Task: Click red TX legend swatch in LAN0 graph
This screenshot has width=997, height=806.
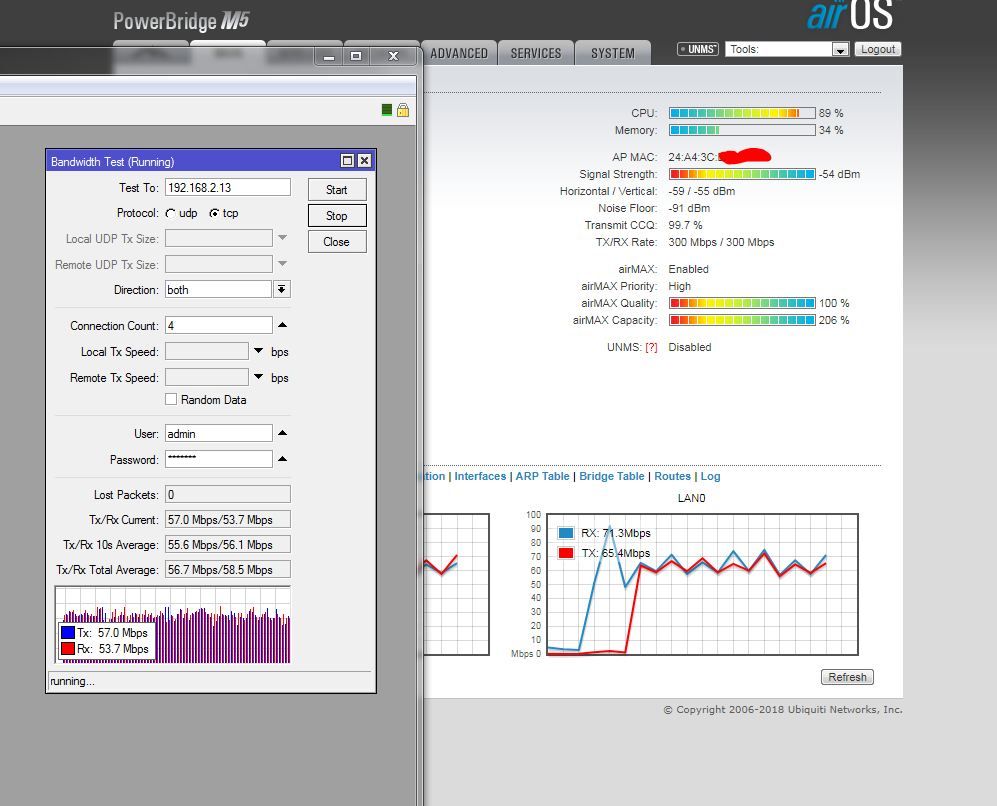Action: [565, 552]
